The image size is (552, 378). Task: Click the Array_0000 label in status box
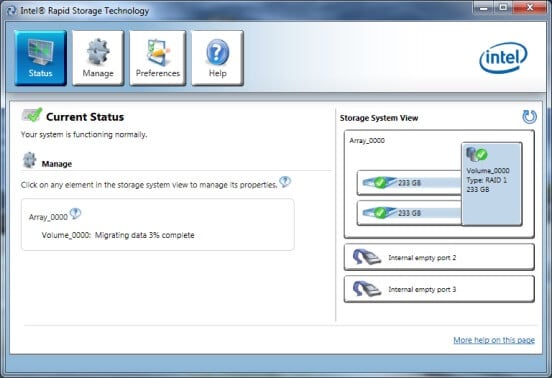click(x=48, y=217)
